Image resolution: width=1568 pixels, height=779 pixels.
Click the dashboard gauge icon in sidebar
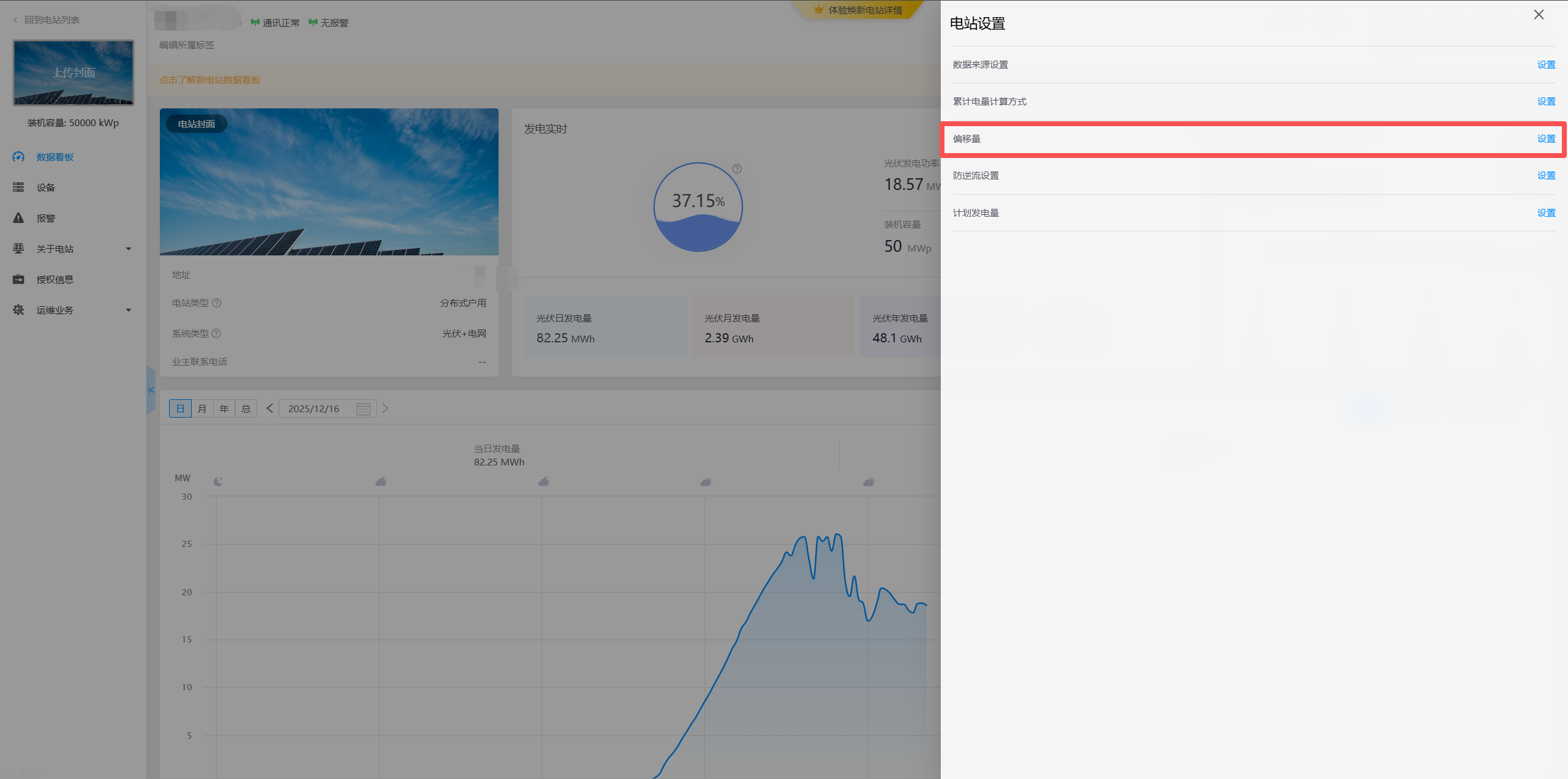pyautogui.click(x=18, y=157)
